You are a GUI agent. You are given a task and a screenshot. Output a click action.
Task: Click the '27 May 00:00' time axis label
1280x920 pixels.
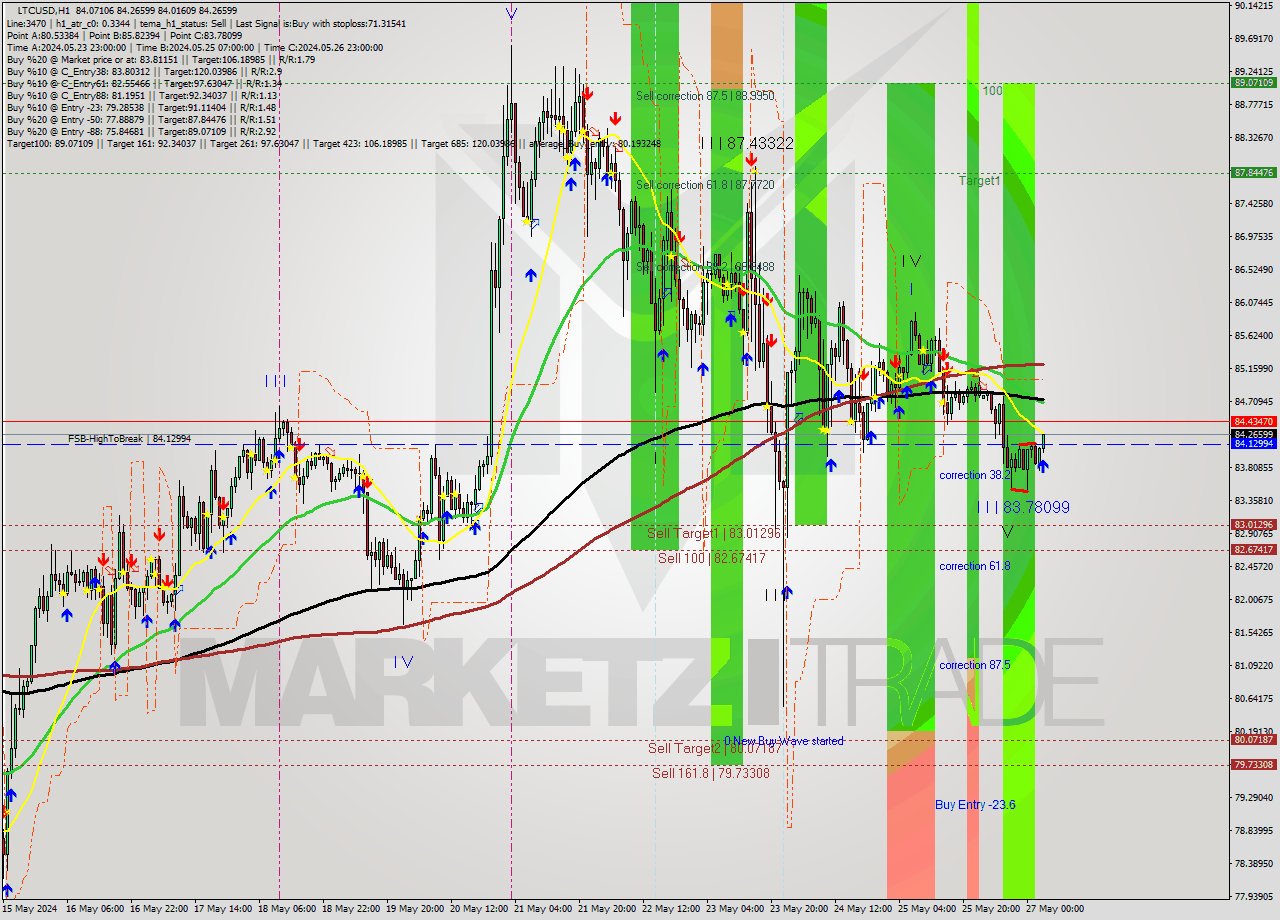point(1055,909)
